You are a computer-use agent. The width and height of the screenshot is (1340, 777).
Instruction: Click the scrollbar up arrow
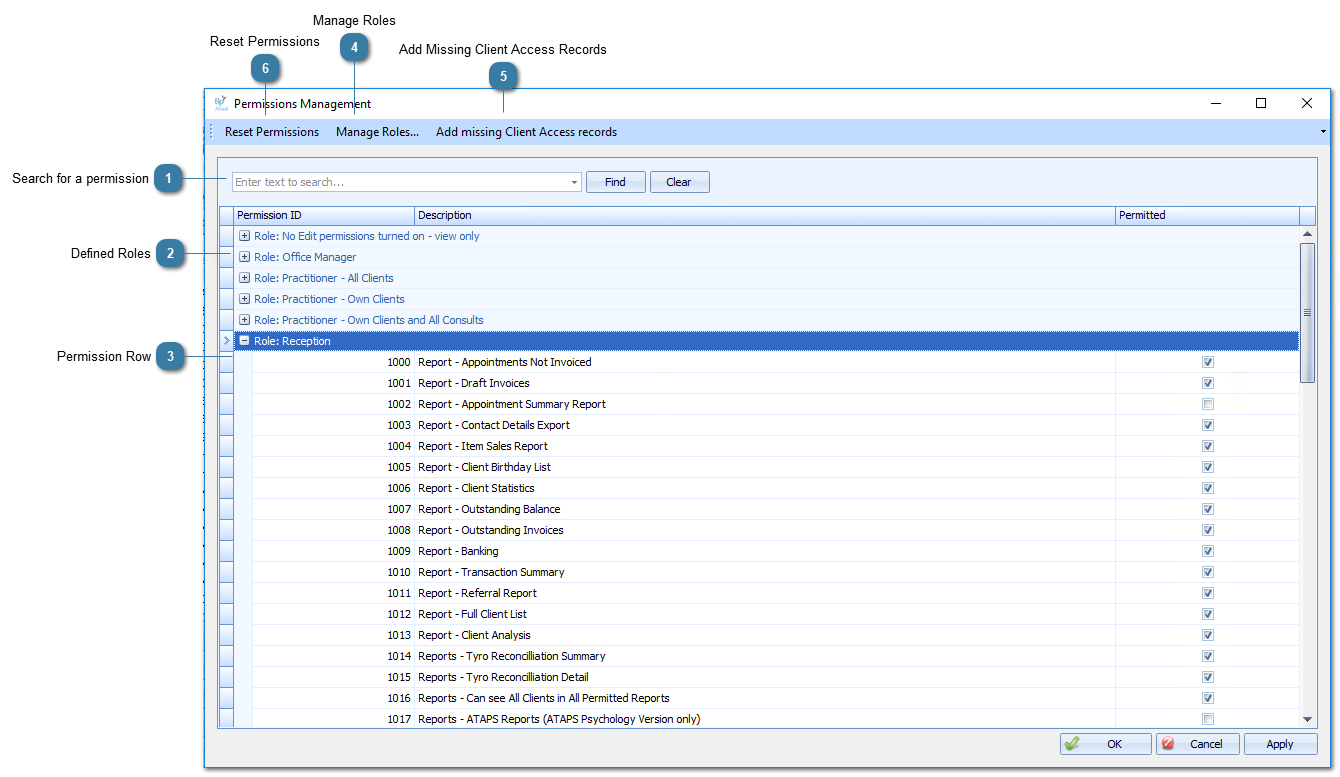tap(1307, 234)
